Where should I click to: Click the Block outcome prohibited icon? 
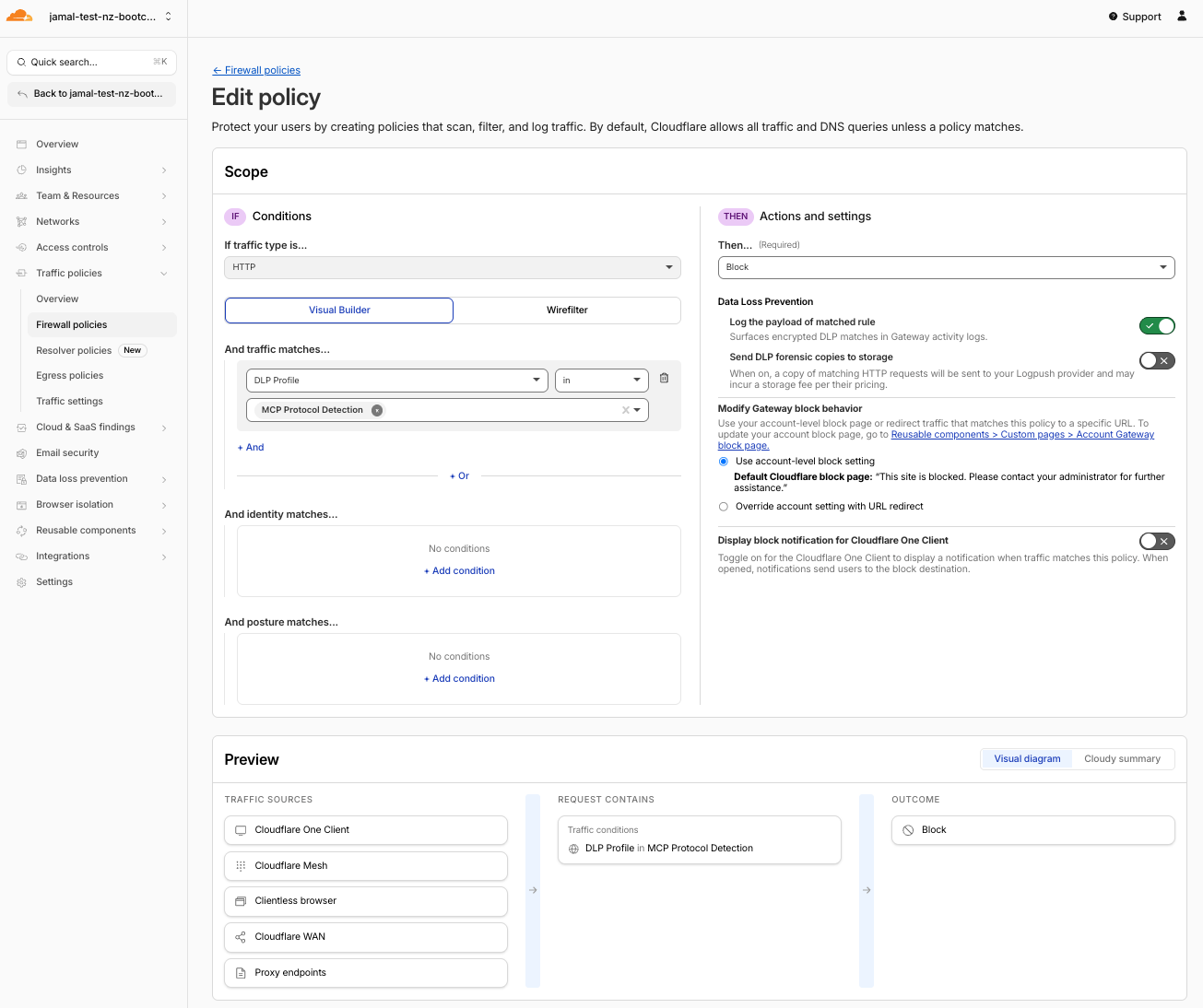click(x=908, y=830)
